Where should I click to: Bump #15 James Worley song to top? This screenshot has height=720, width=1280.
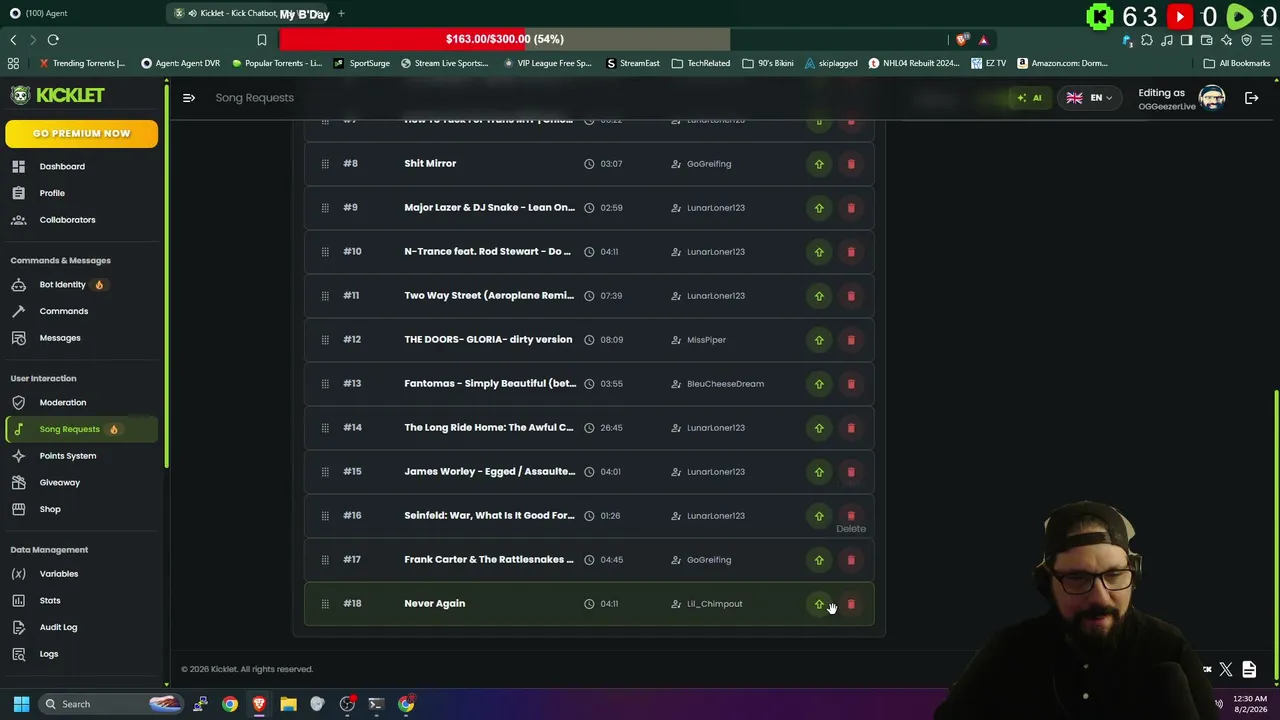click(819, 472)
